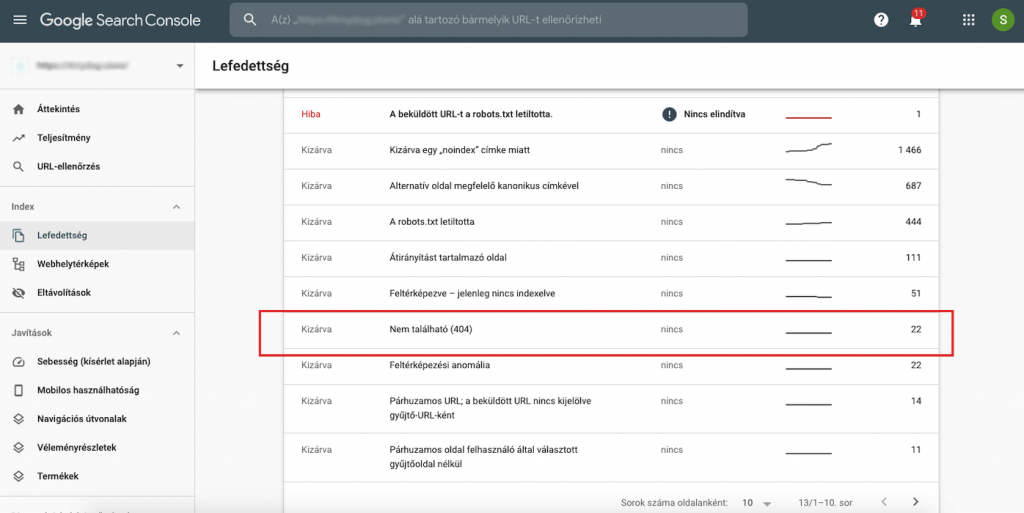Viewport: 1024px width, 513px height.
Task: Open Navigációs útvonalak report
Action: tap(97, 419)
